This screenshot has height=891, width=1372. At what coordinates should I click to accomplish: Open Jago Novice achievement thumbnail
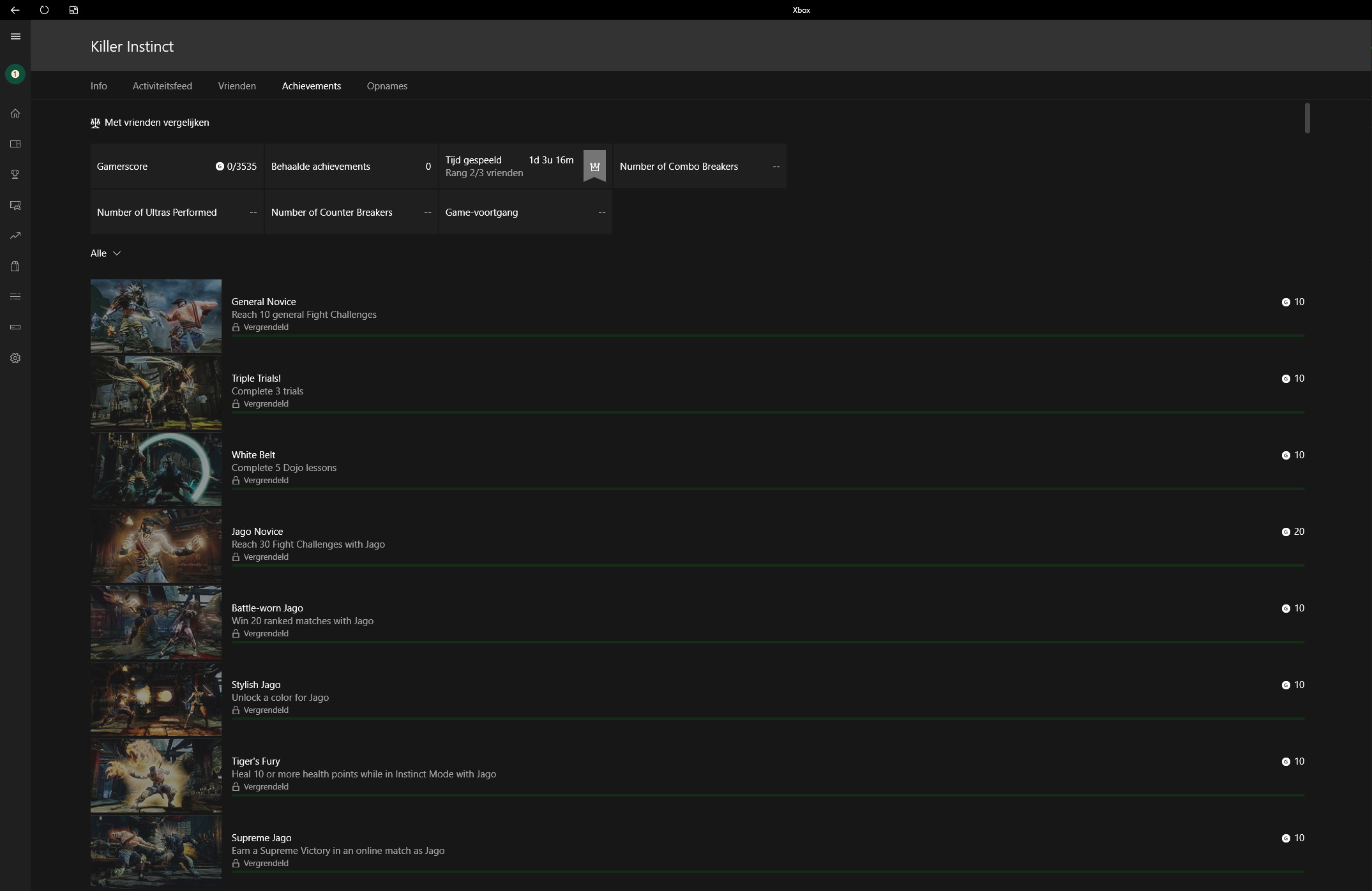pyautogui.click(x=156, y=546)
